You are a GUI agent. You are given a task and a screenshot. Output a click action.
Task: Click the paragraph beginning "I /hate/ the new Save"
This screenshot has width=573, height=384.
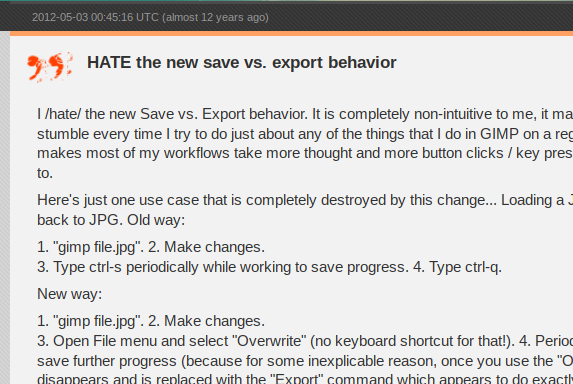pos(305,144)
